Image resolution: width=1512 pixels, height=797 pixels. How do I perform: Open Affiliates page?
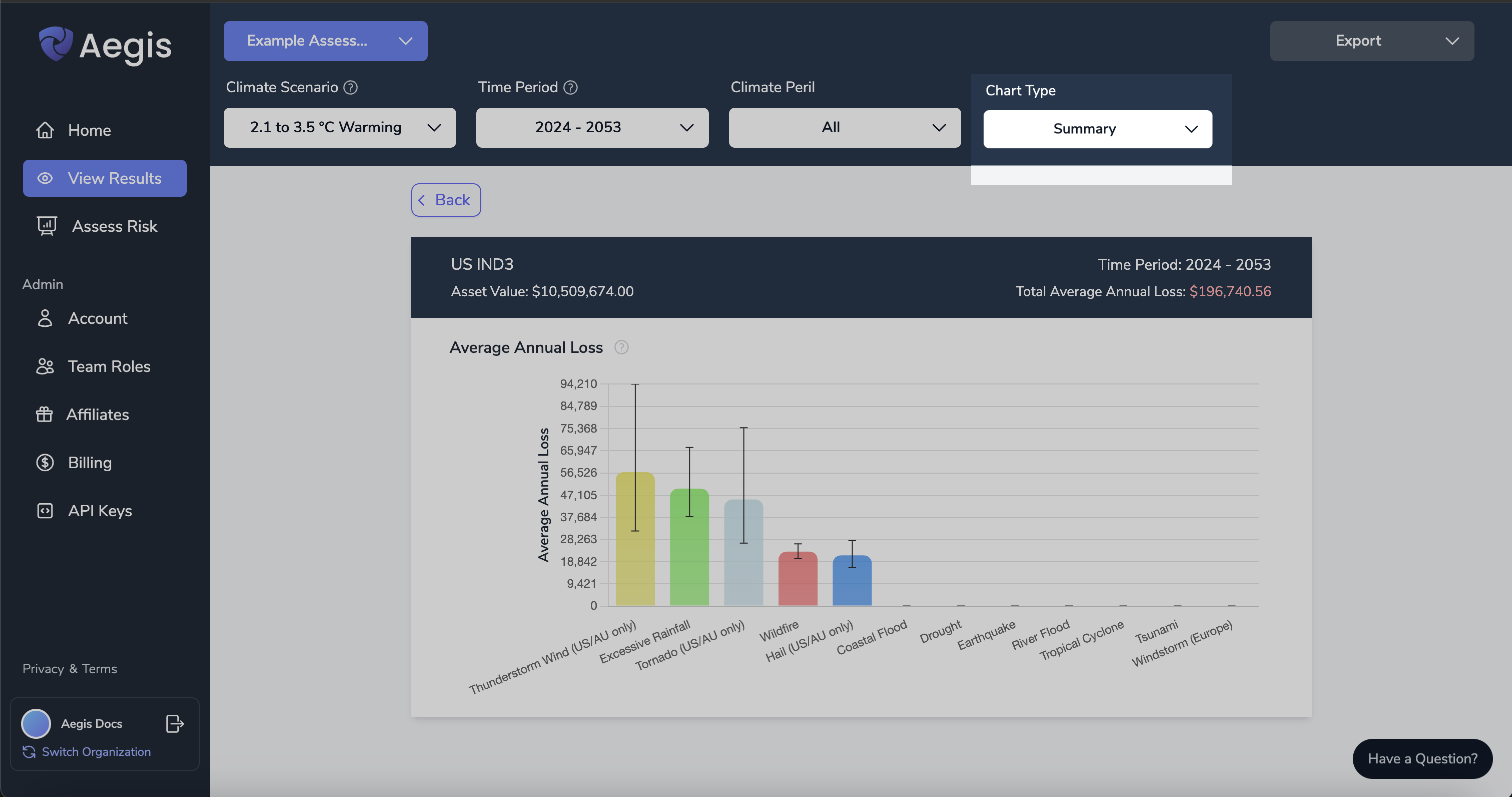pos(105,415)
